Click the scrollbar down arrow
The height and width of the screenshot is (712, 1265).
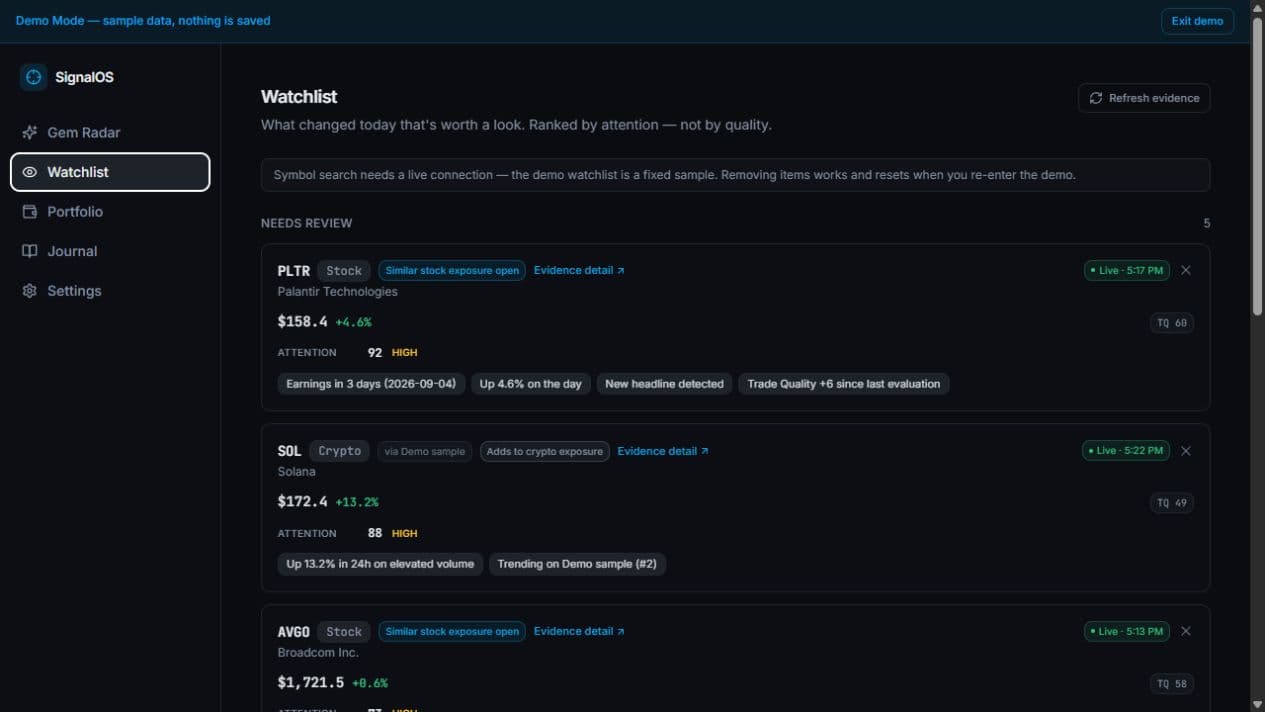pos(1257,704)
